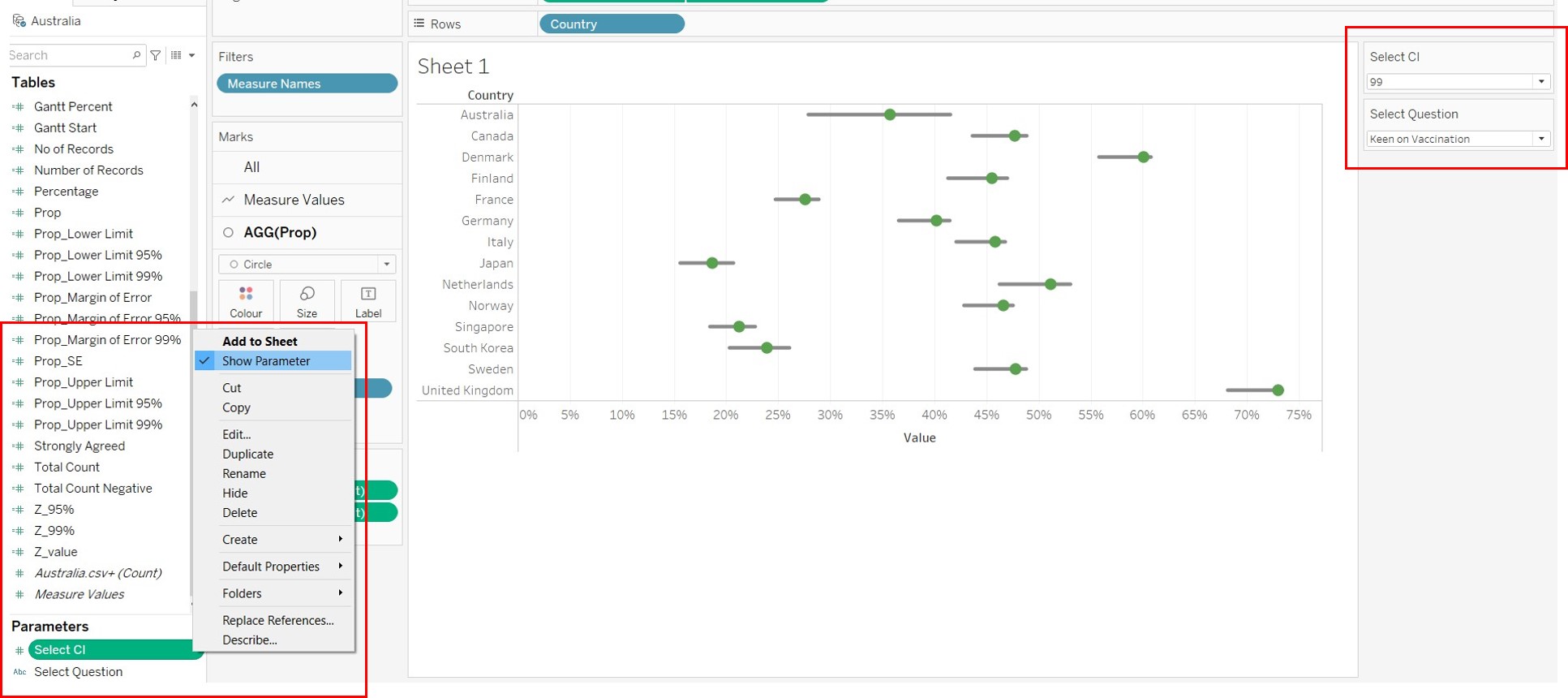
Task: Click the Size marks card icon
Action: (x=307, y=294)
